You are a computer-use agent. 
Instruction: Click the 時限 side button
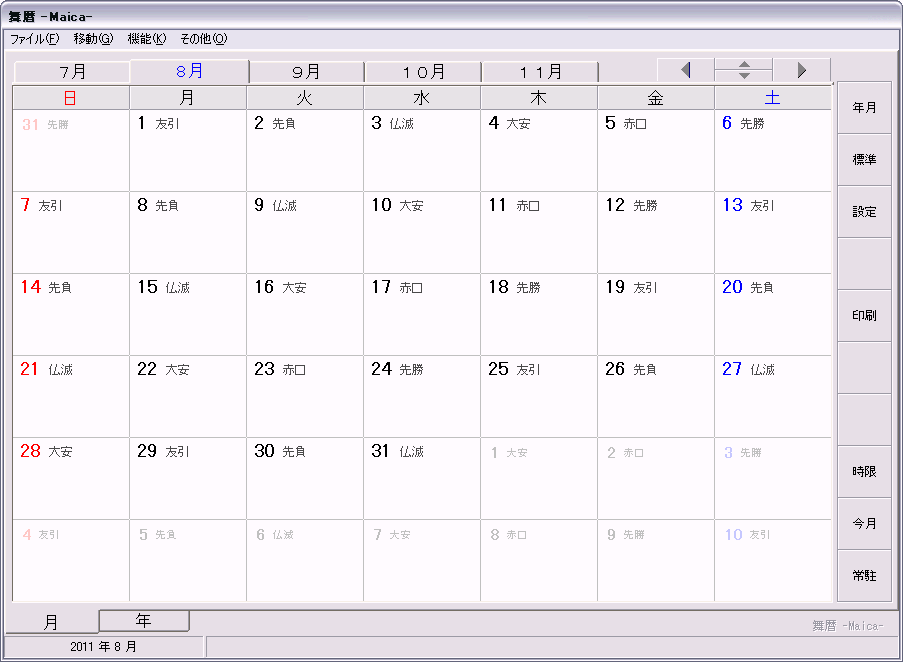tap(864, 471)
